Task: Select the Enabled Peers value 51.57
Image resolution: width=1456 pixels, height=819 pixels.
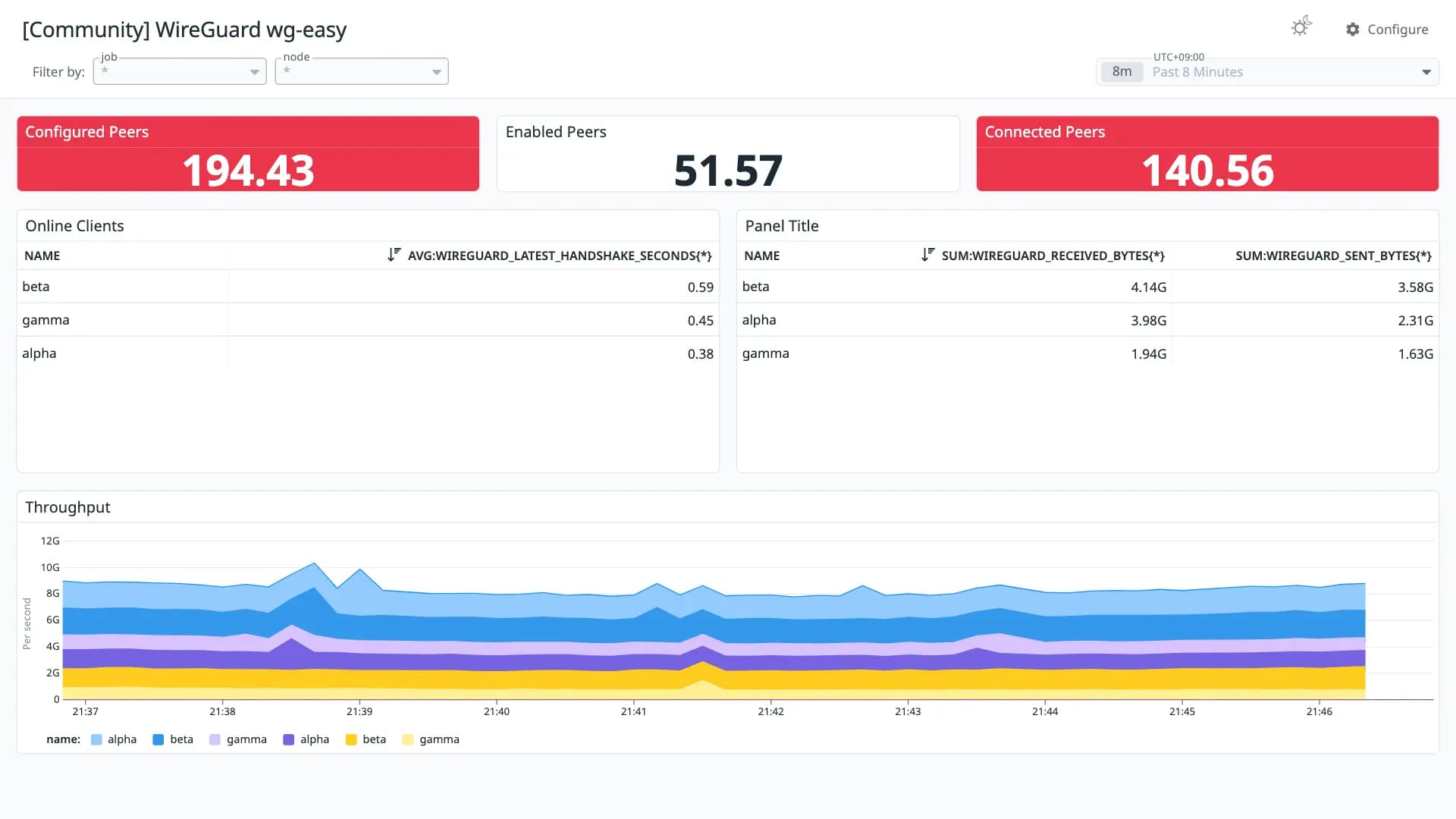Action: click(728, 171)
